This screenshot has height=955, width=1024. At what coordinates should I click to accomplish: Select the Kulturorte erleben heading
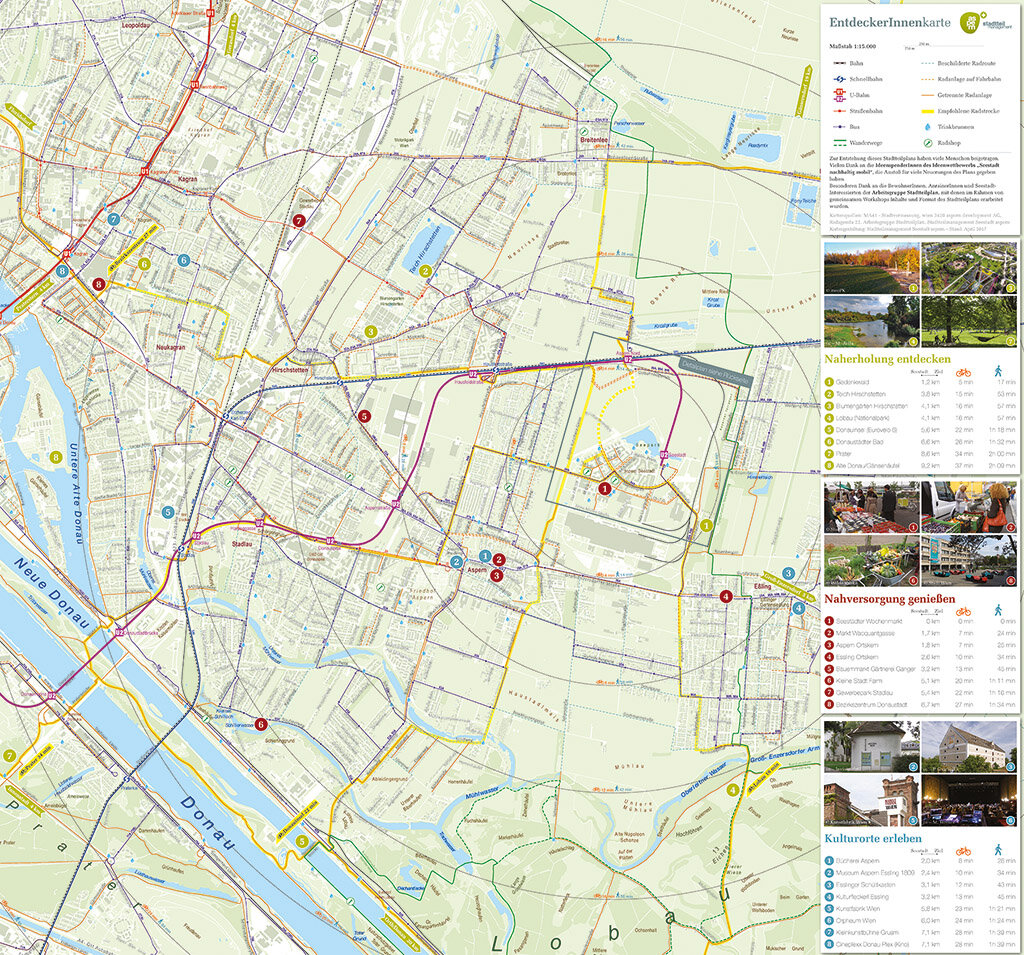pos(874,837)
